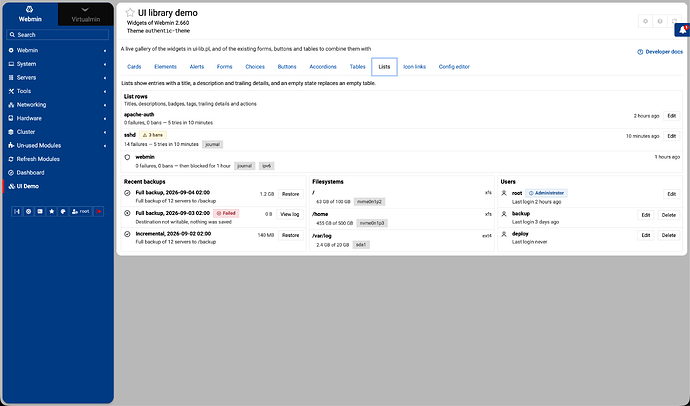Click the refresh icon in page header
The width and height of the screenshot is (690, 406).
tap(674, 21)
